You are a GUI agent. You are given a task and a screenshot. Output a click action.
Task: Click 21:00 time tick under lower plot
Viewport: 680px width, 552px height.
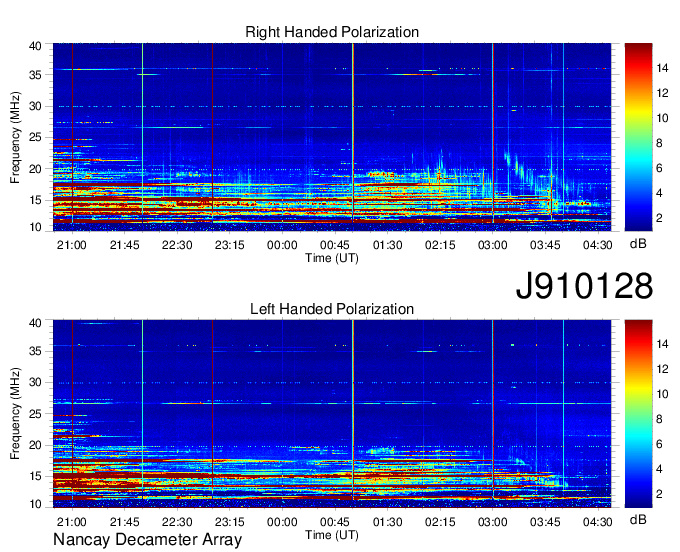pos(72,522)
